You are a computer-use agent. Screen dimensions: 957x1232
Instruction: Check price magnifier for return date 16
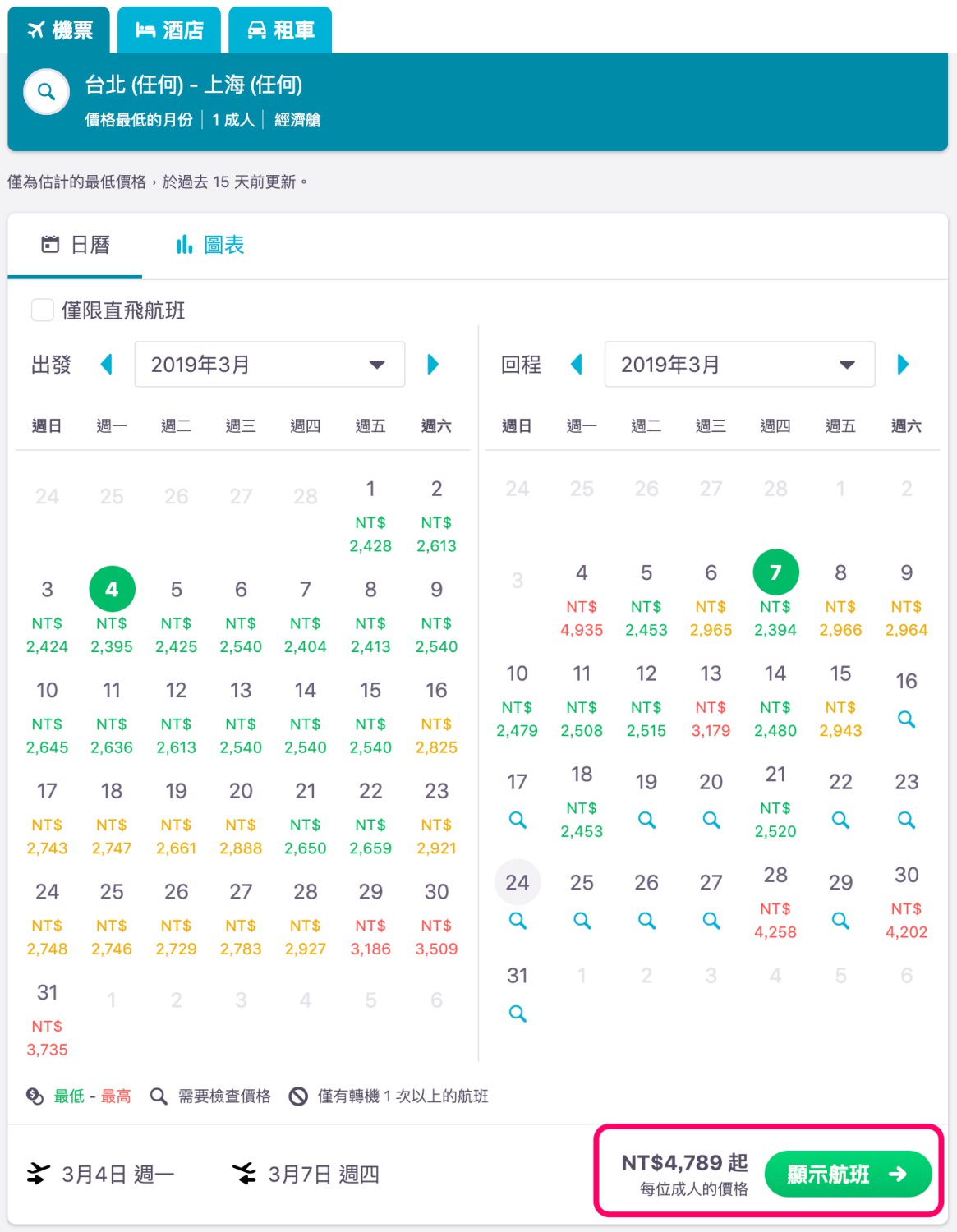point(906,719)
